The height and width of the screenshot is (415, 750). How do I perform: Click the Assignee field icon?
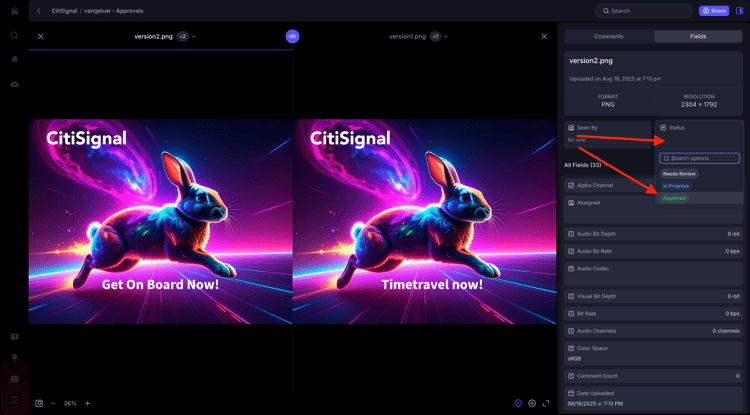571,203
